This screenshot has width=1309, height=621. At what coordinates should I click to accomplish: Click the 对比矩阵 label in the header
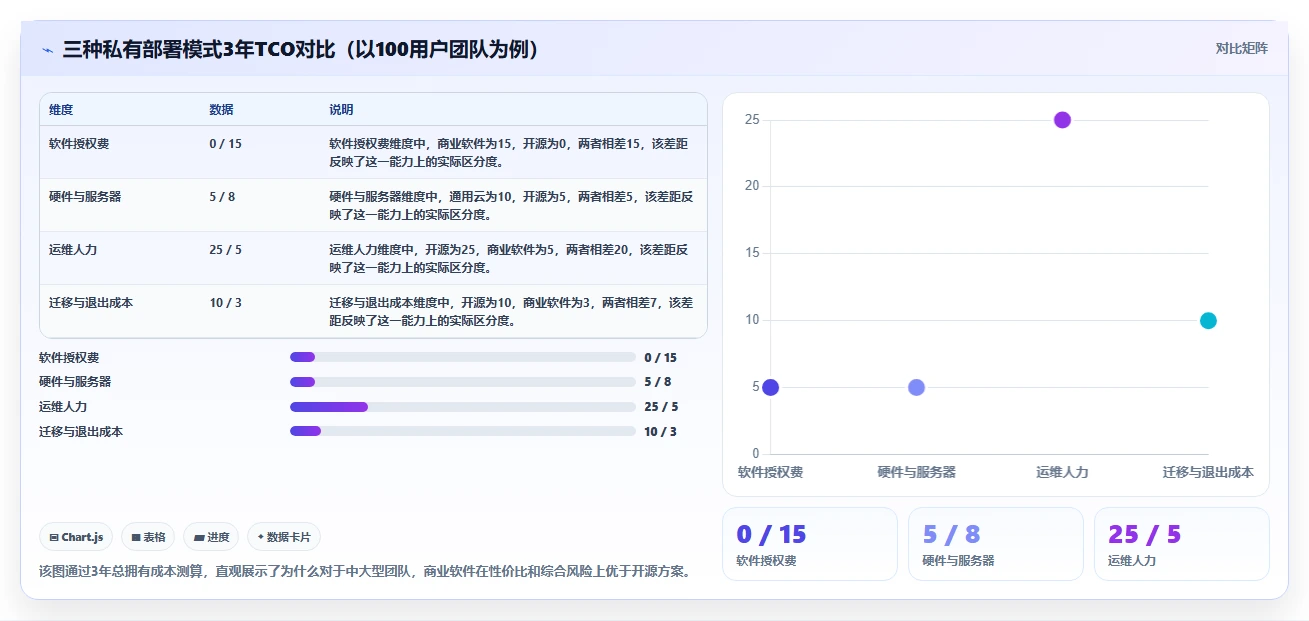pyautogui.click(x=1241, y=48)
